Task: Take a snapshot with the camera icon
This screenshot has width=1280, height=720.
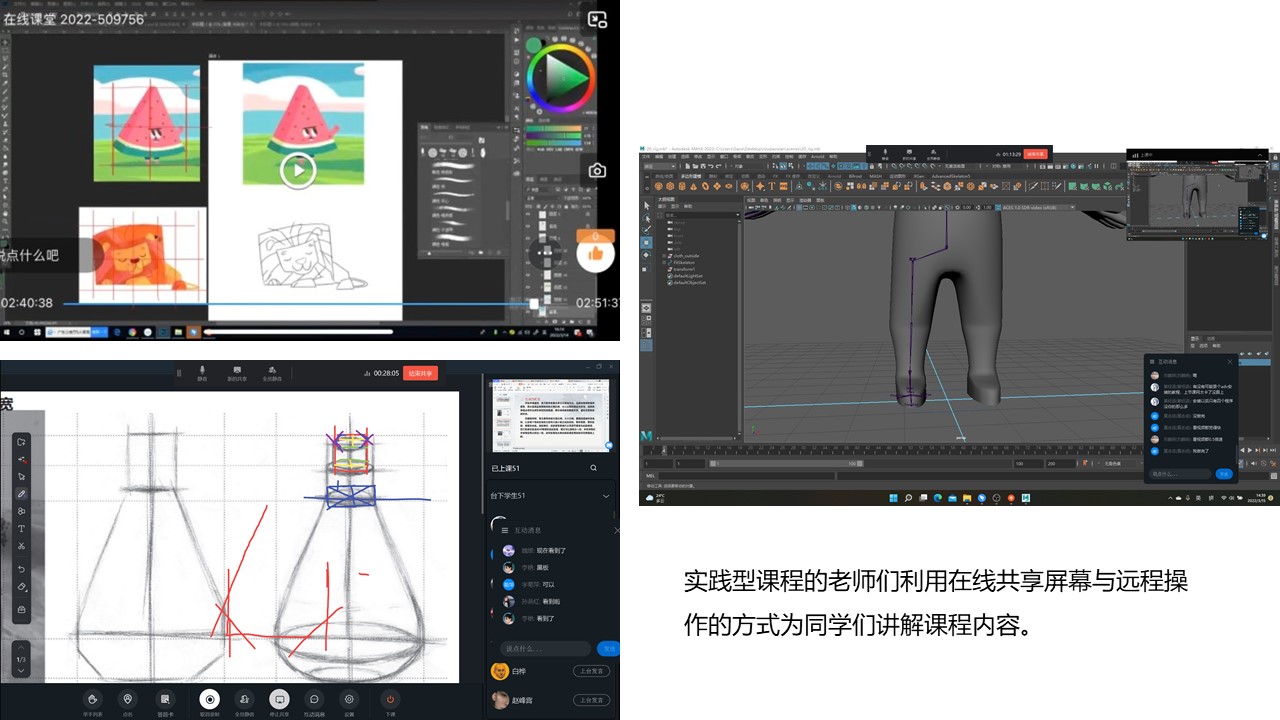Action: point(597,171)
